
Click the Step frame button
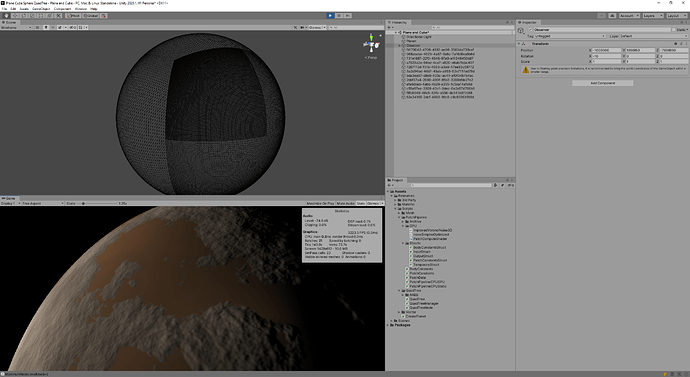coord(348,16)
